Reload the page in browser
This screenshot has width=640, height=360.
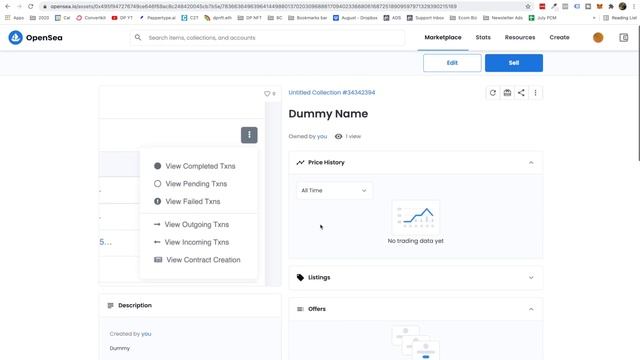(31, 6)
